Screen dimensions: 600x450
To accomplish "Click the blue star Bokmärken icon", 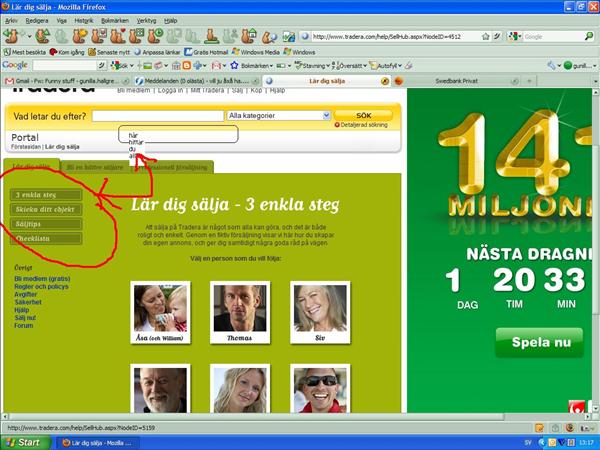I will coord(234,66).
